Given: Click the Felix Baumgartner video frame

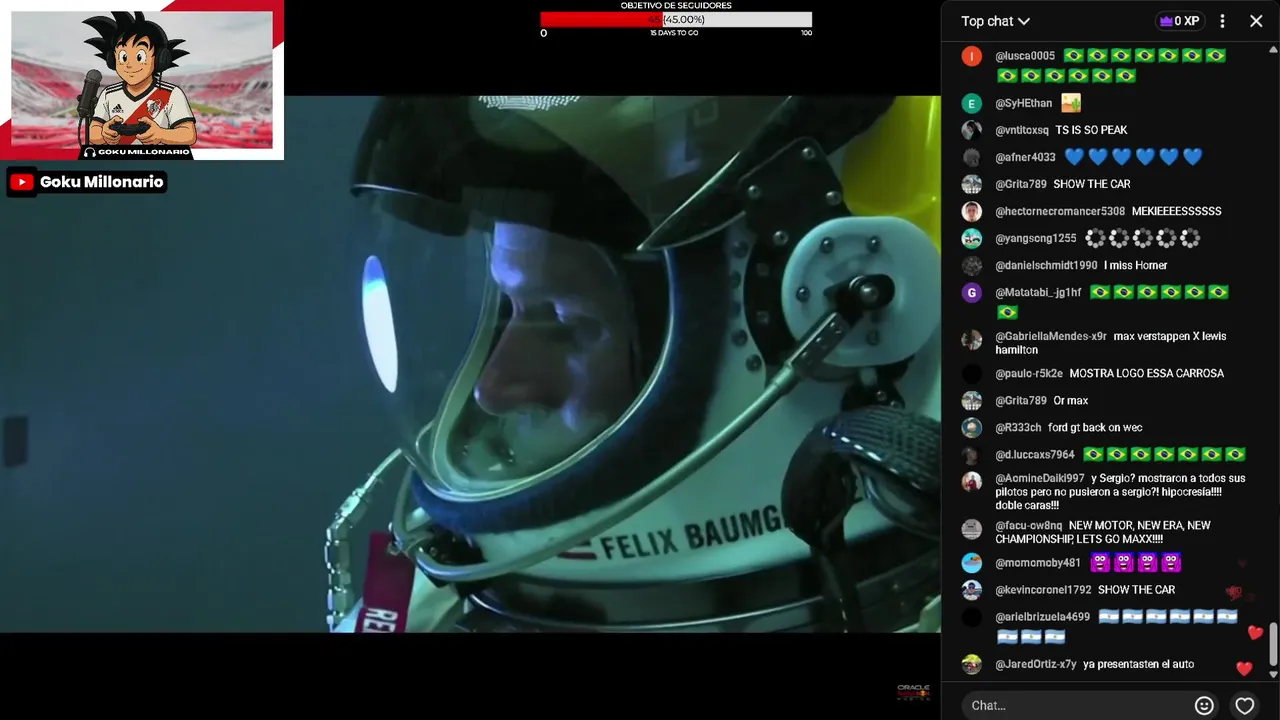Looking at the screenshot, I should click(x=470, y=364).
